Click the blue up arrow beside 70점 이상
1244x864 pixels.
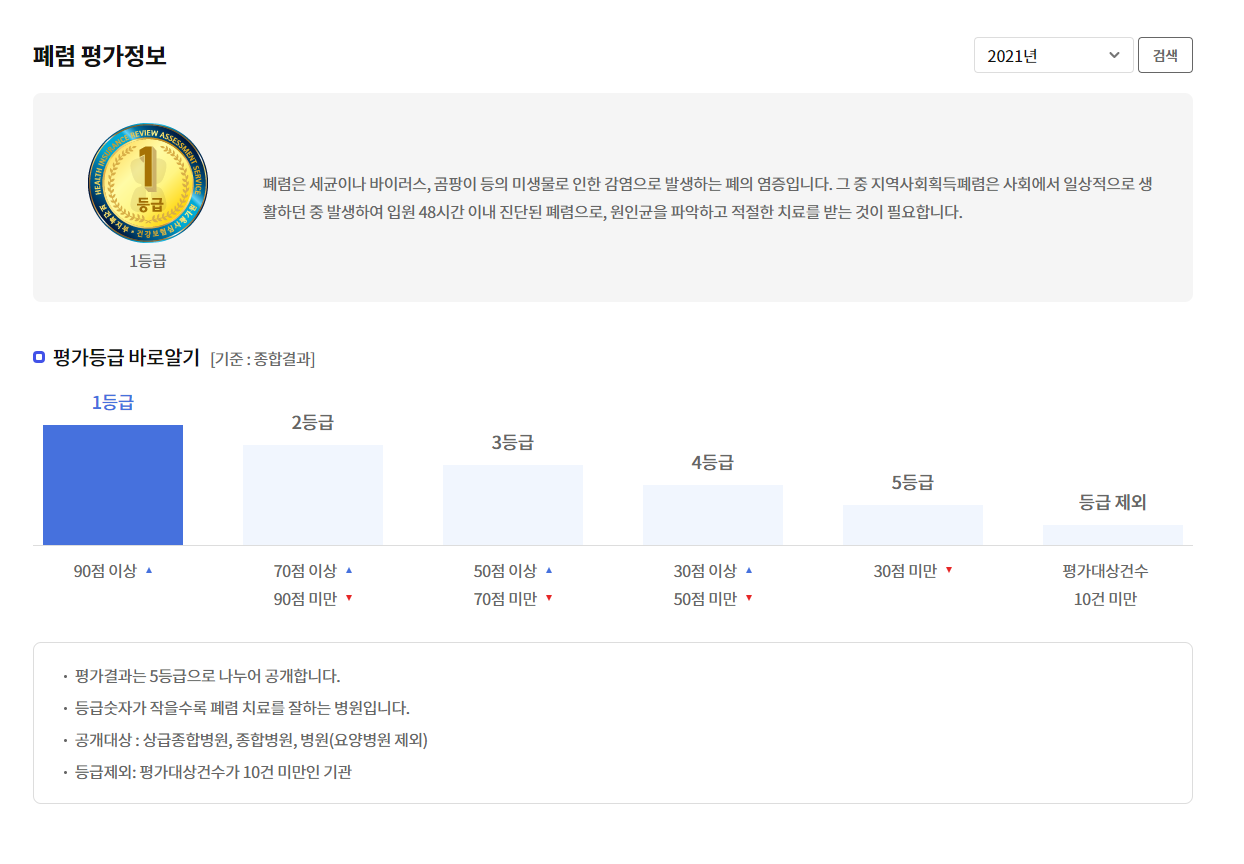pos(349,570)
